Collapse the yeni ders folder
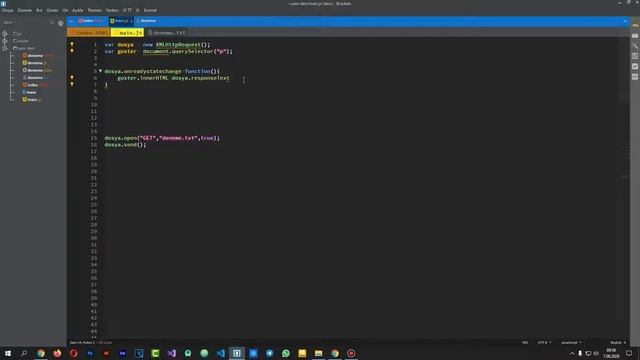The width and height of the screenshot is (640, 360). tap(24, 48)
